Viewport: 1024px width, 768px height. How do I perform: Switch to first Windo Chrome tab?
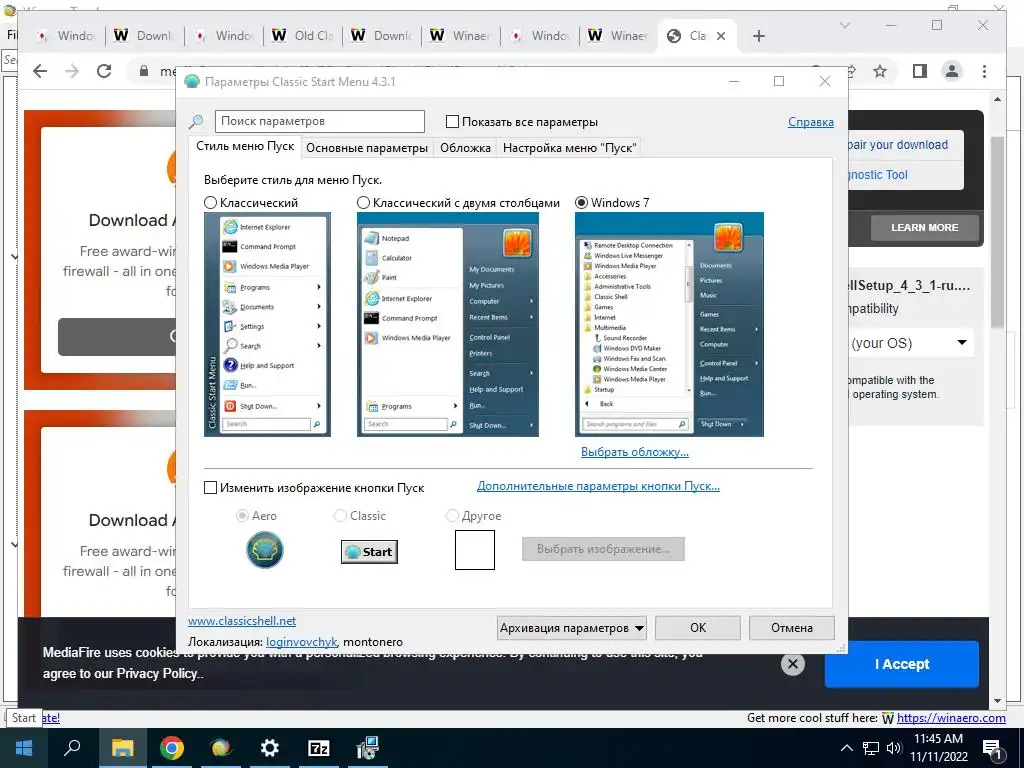coord(67,36)
